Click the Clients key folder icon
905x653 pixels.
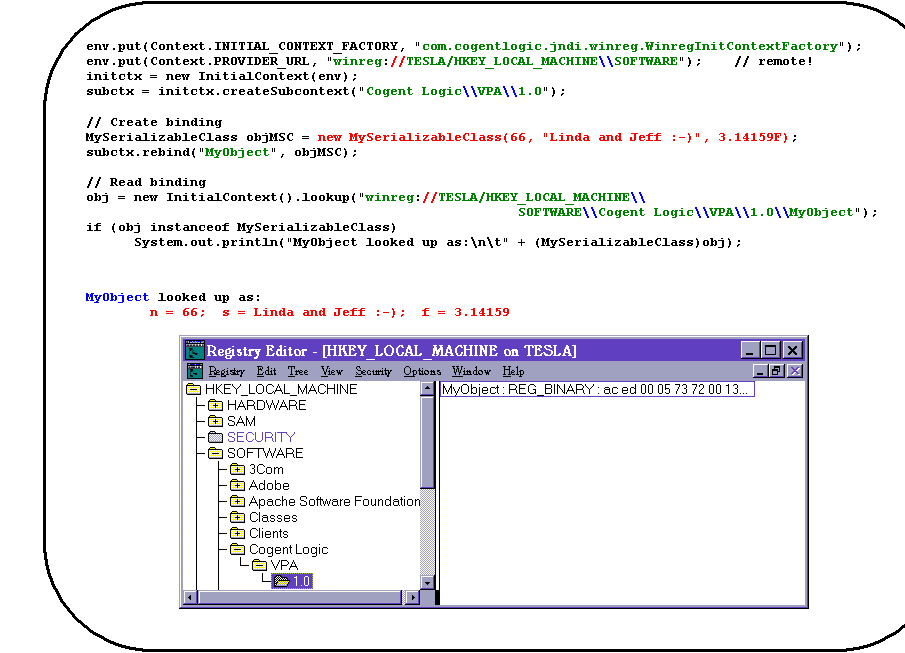pos(237,533)
